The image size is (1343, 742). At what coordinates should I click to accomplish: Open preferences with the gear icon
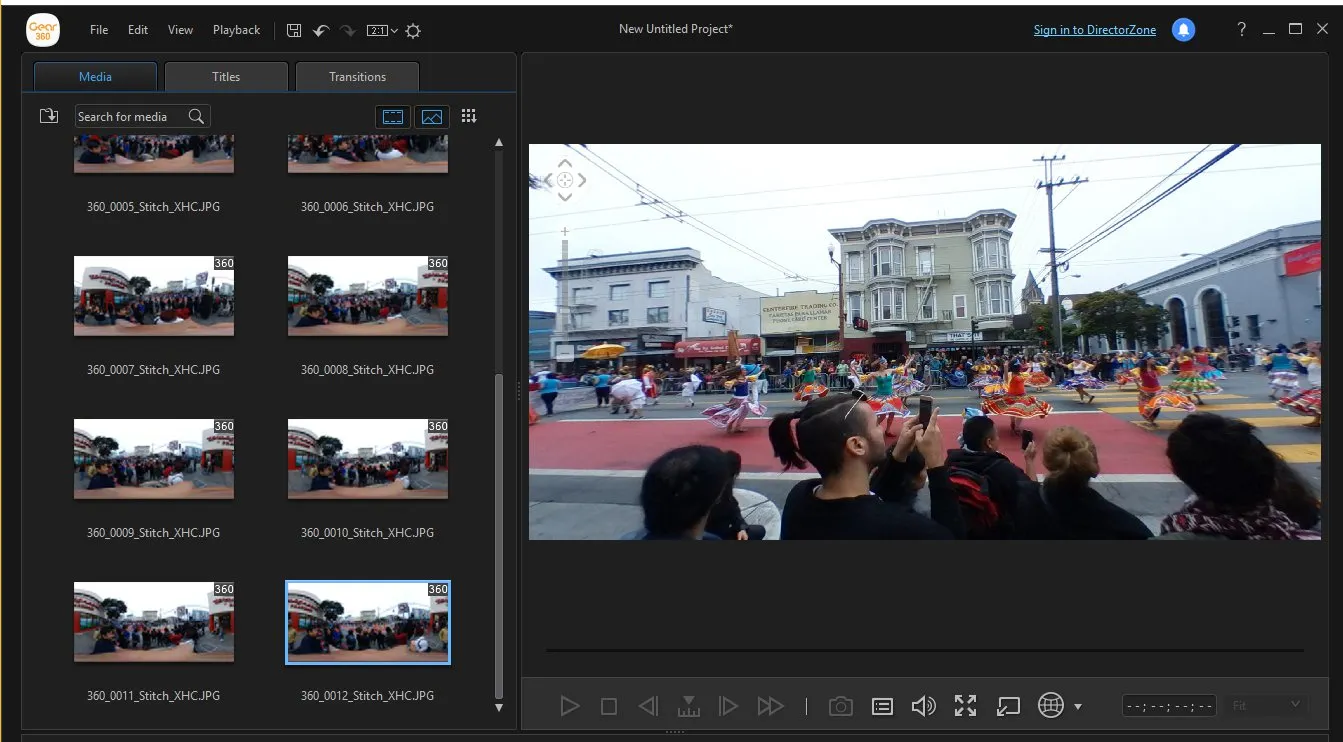[x=413, y=31]
